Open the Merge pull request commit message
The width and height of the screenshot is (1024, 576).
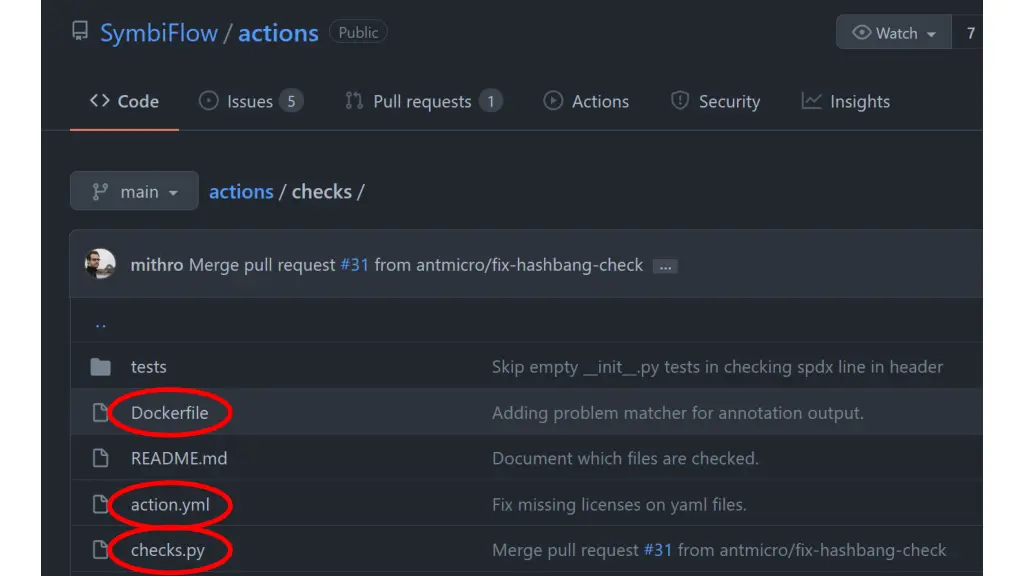(x=262, y=265)
